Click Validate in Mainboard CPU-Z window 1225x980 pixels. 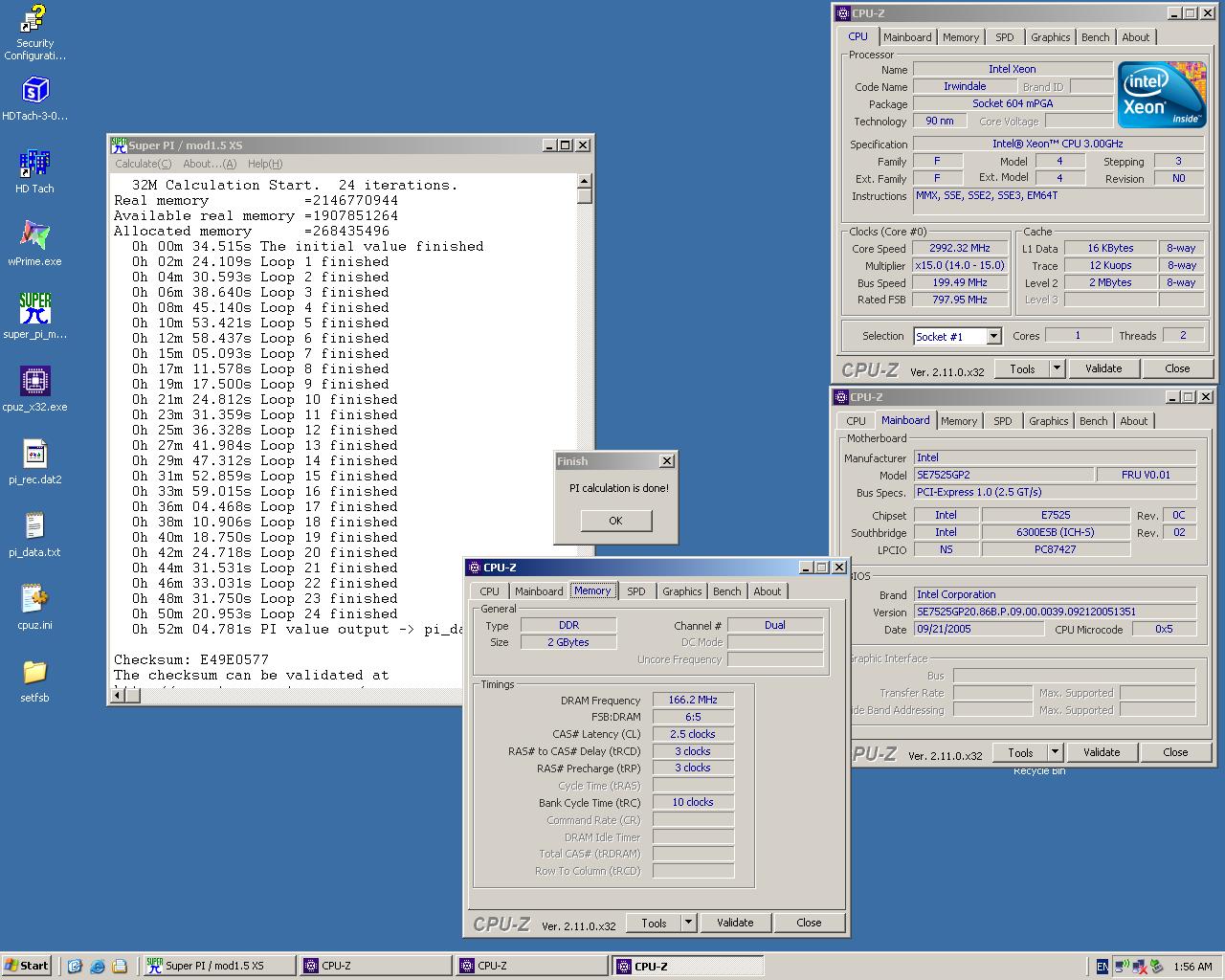point(1102,752)
